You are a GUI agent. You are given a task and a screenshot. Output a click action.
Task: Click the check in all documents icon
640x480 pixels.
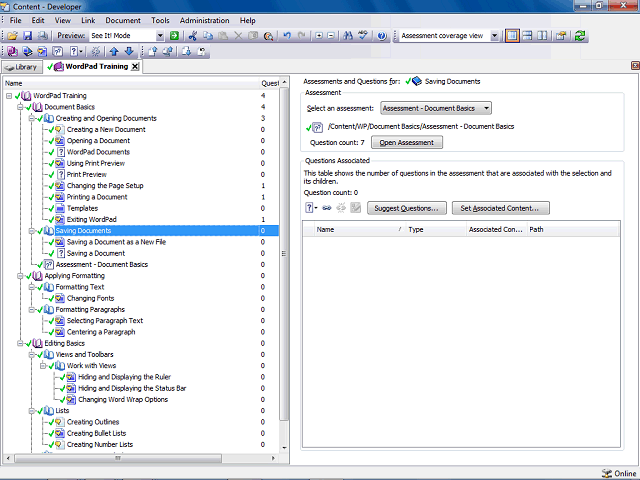point(167,51)
